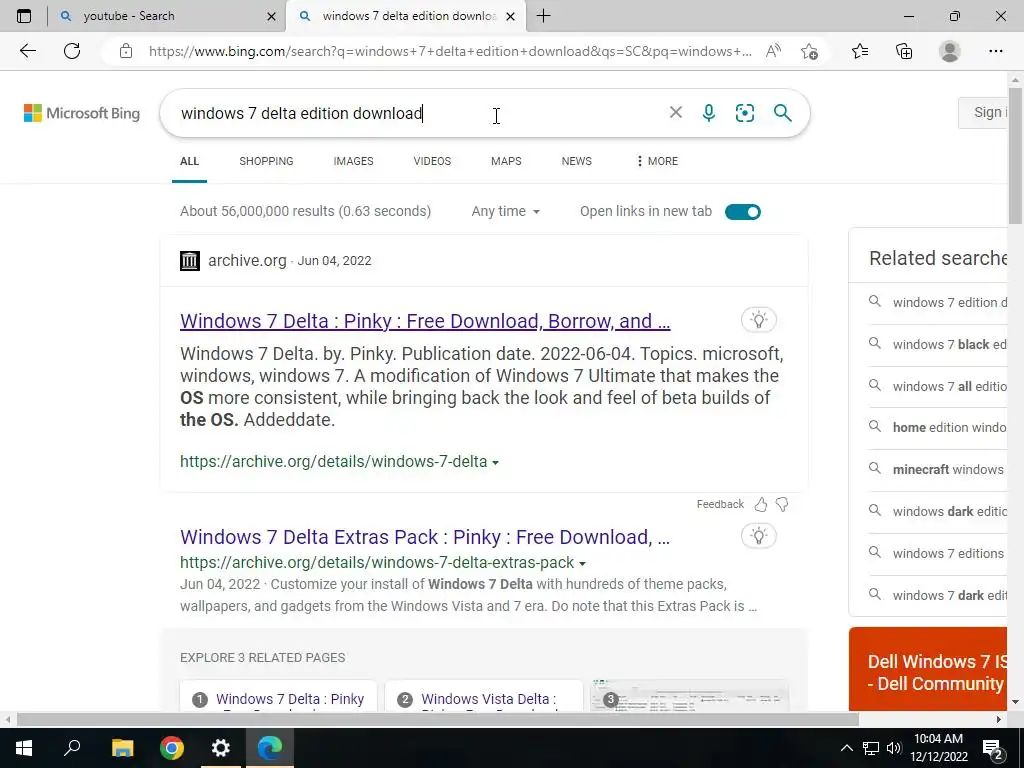Start voice search with microphone icon
This screenshot has width=1024, height=768.
(x=709, y=113)
